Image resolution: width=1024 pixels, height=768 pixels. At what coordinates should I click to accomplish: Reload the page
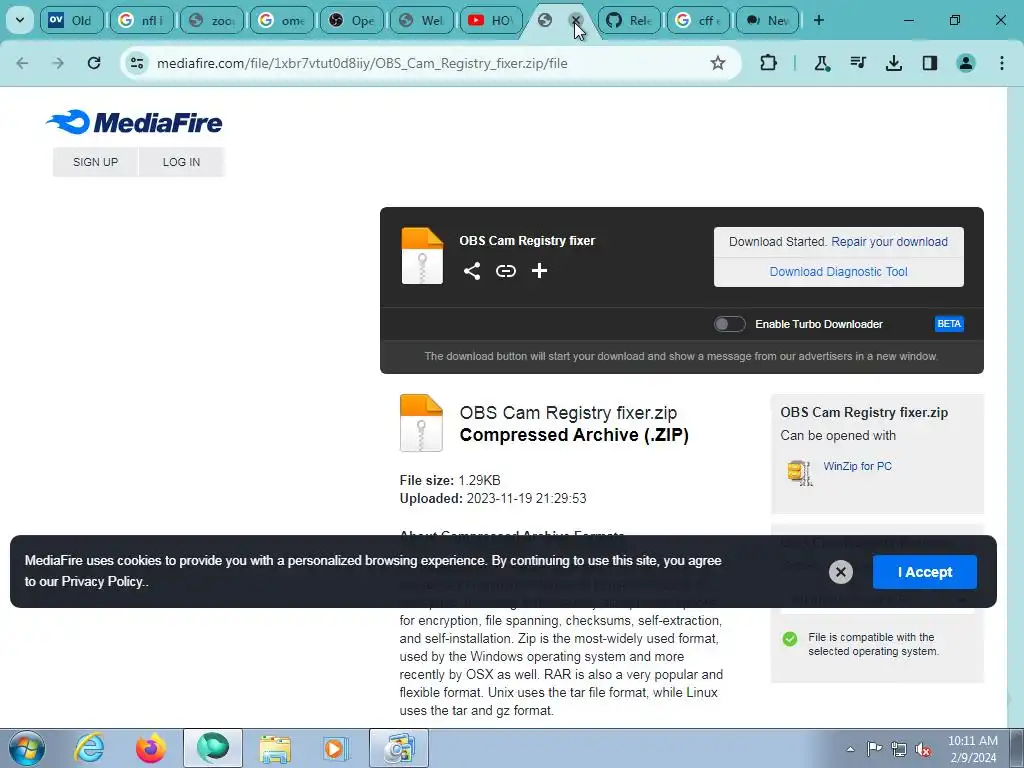point(94,63)
